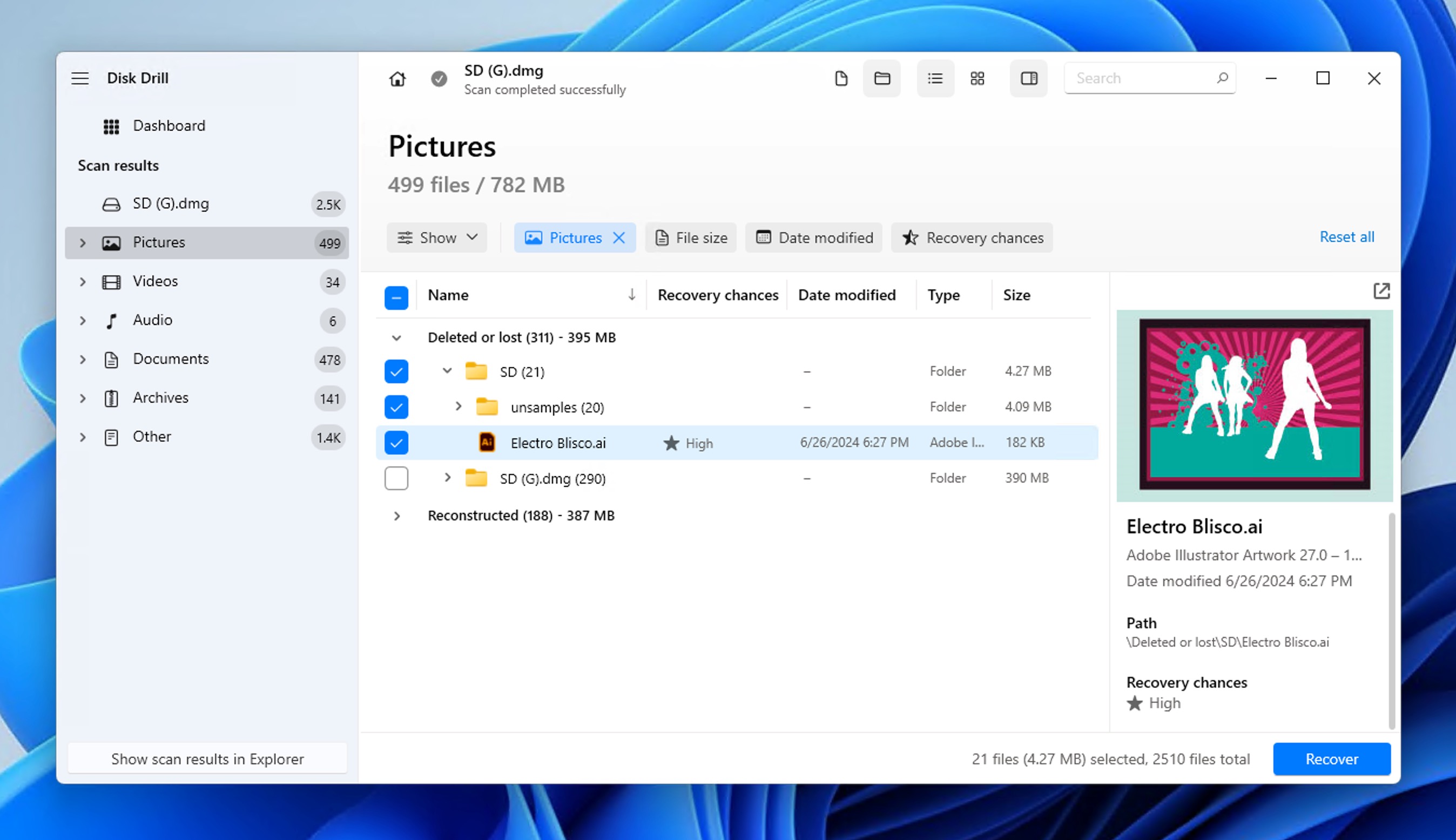This screenshot has width=1456, height=840.
Task: Select the grid thumbnails view icon
Action: [977, 78]
